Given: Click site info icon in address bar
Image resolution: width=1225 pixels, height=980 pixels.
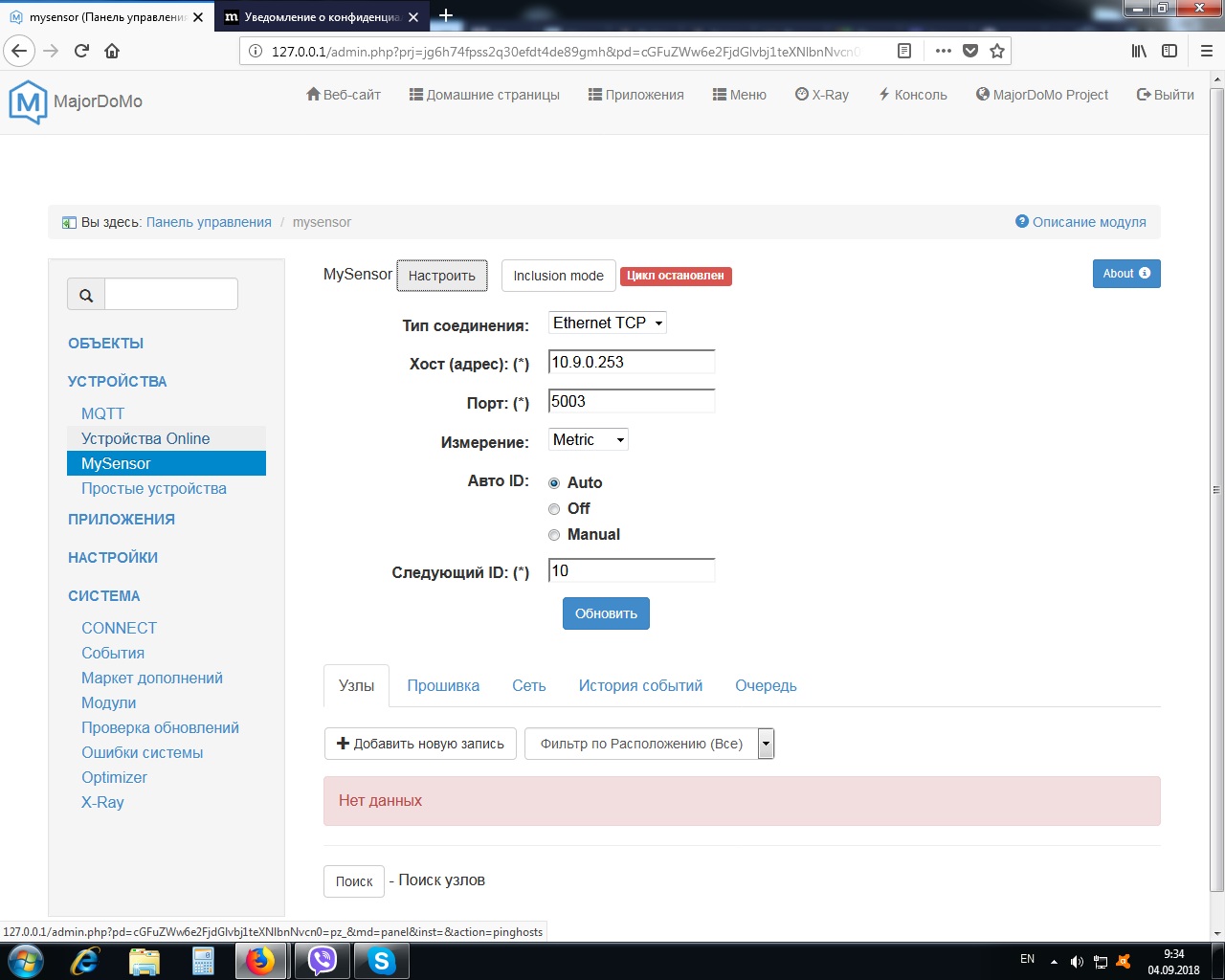Looking at the screenshot, I should point(256,51).
